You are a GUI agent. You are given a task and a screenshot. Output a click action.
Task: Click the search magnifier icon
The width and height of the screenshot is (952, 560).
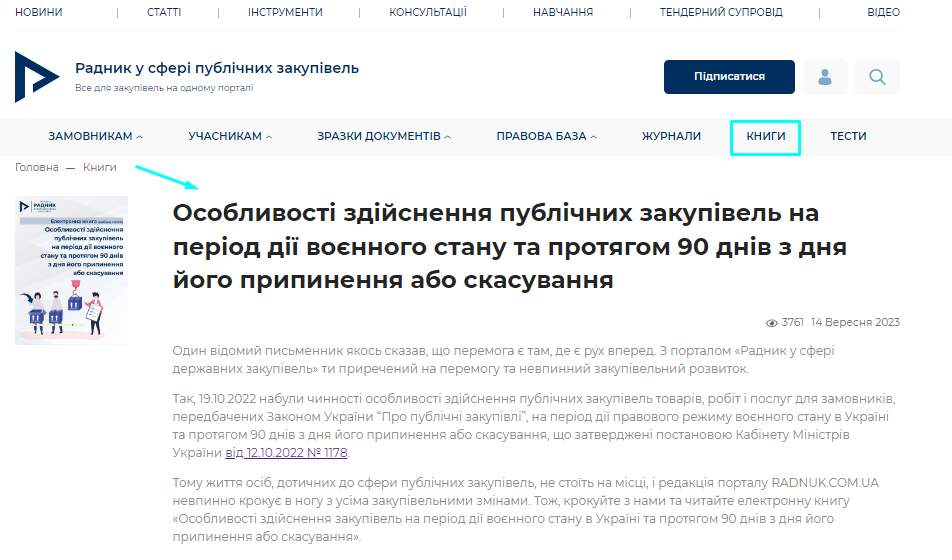(877, 77)
